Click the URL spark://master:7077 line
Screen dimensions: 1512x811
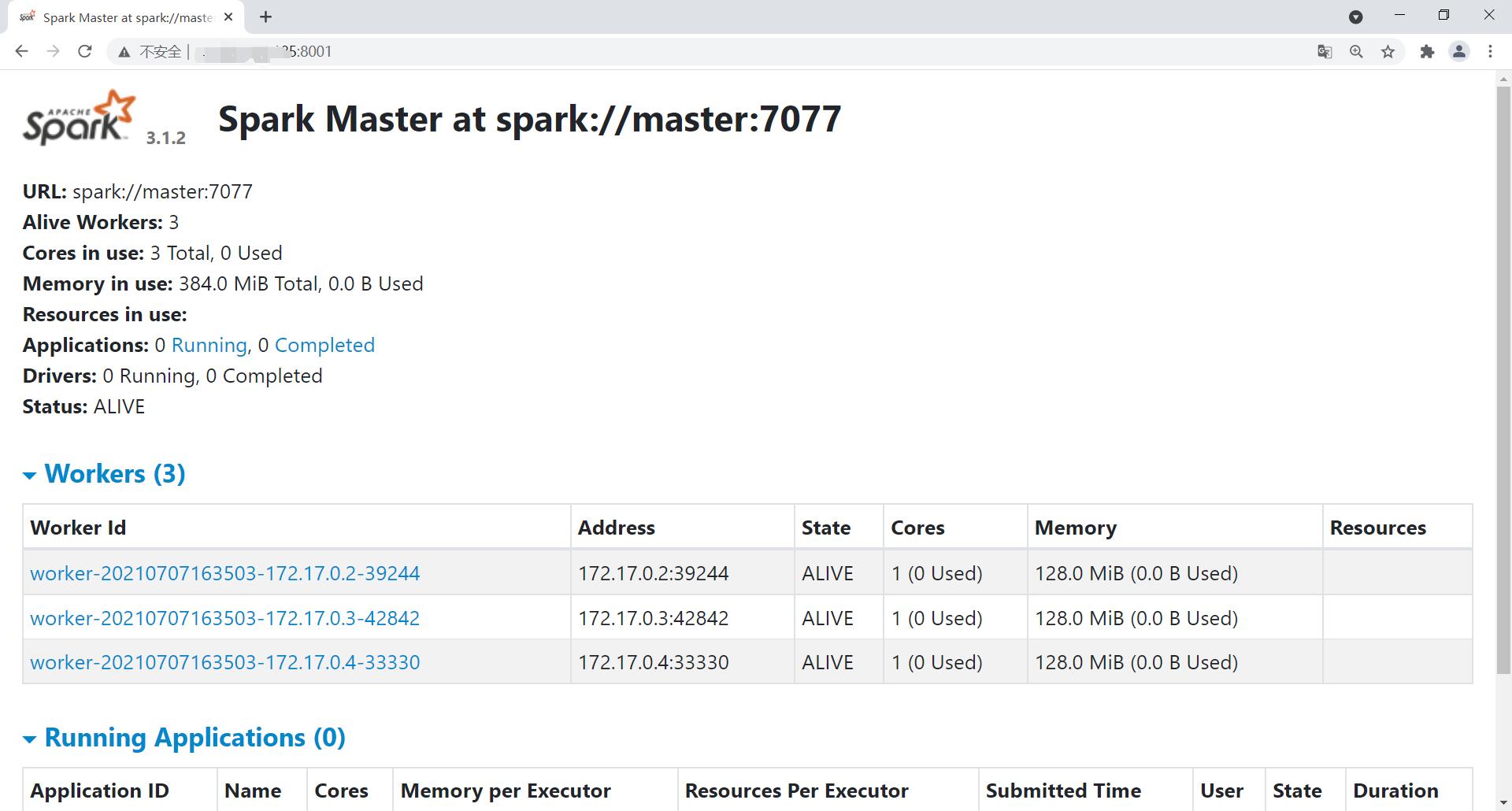click(138, 192)
